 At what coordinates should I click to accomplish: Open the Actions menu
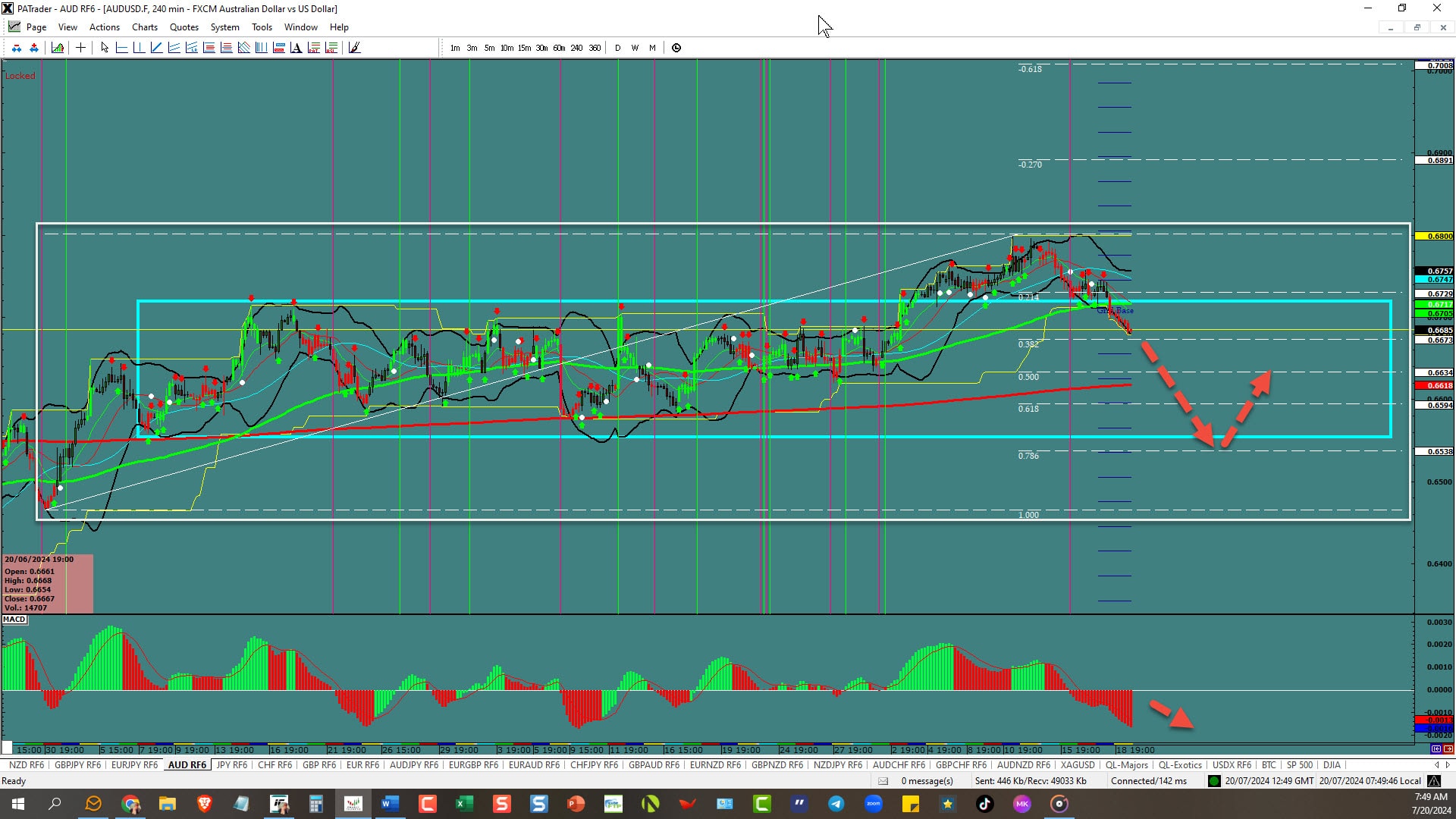click(105, 27)
